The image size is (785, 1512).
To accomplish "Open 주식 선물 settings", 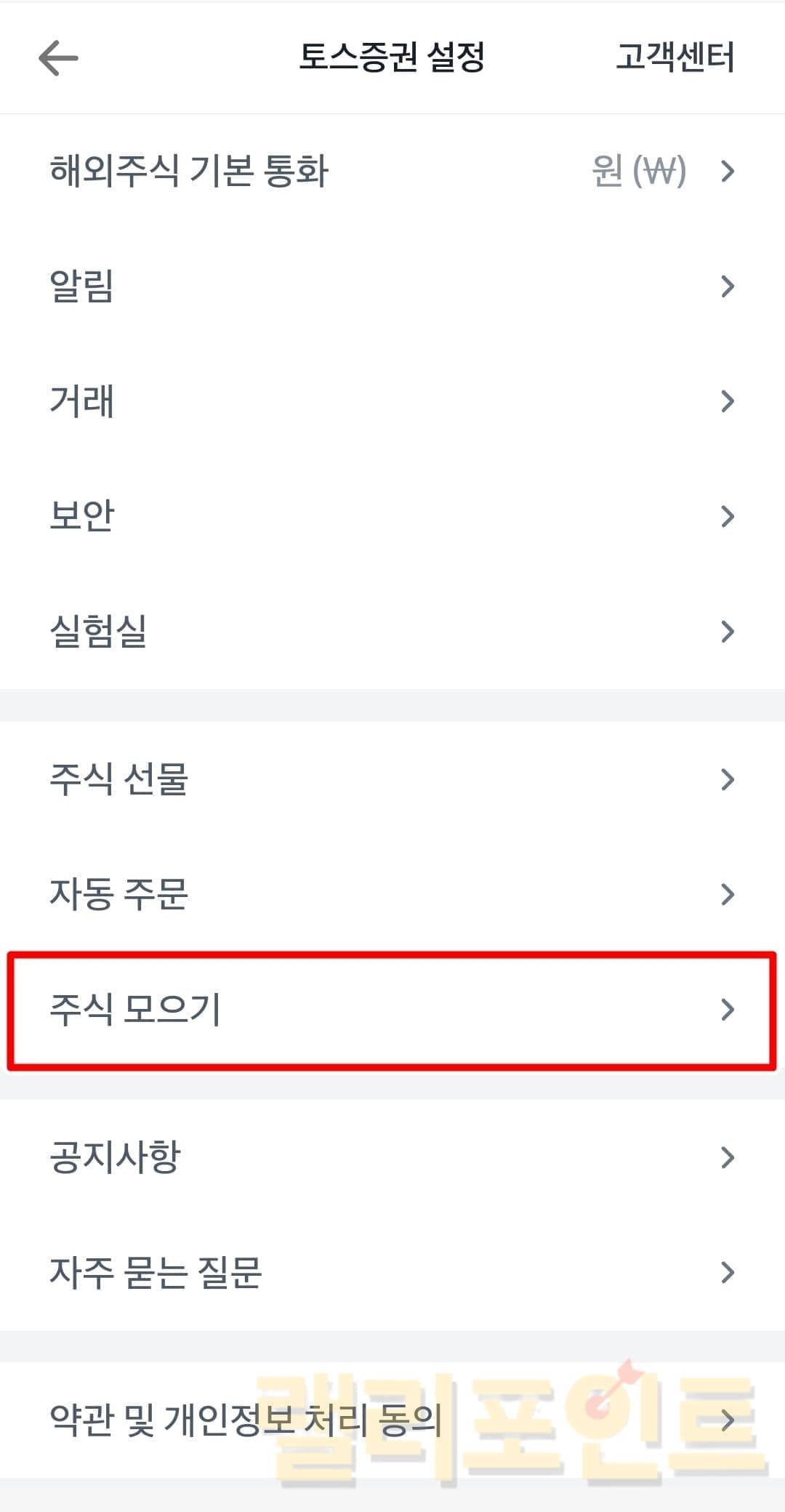I will click(x=119, y=779).
